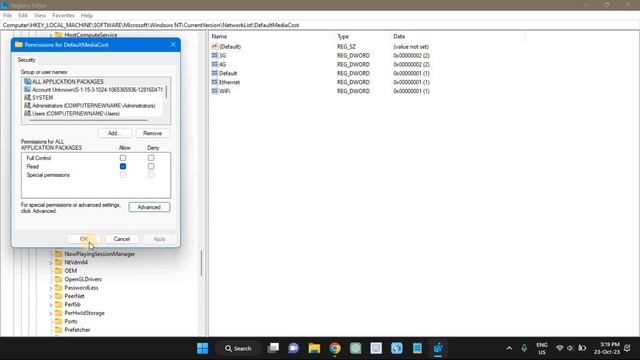
Task: Click the Type column header
Action: click(x=343, y=36)
